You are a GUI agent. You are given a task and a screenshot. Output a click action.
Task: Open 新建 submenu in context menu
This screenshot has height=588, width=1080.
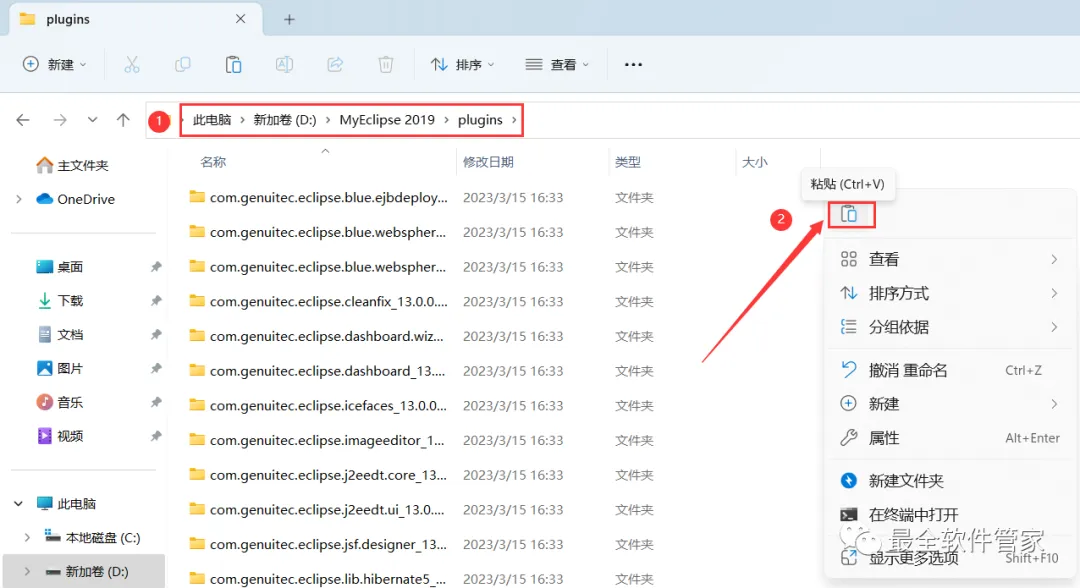[x=949, y=404]
